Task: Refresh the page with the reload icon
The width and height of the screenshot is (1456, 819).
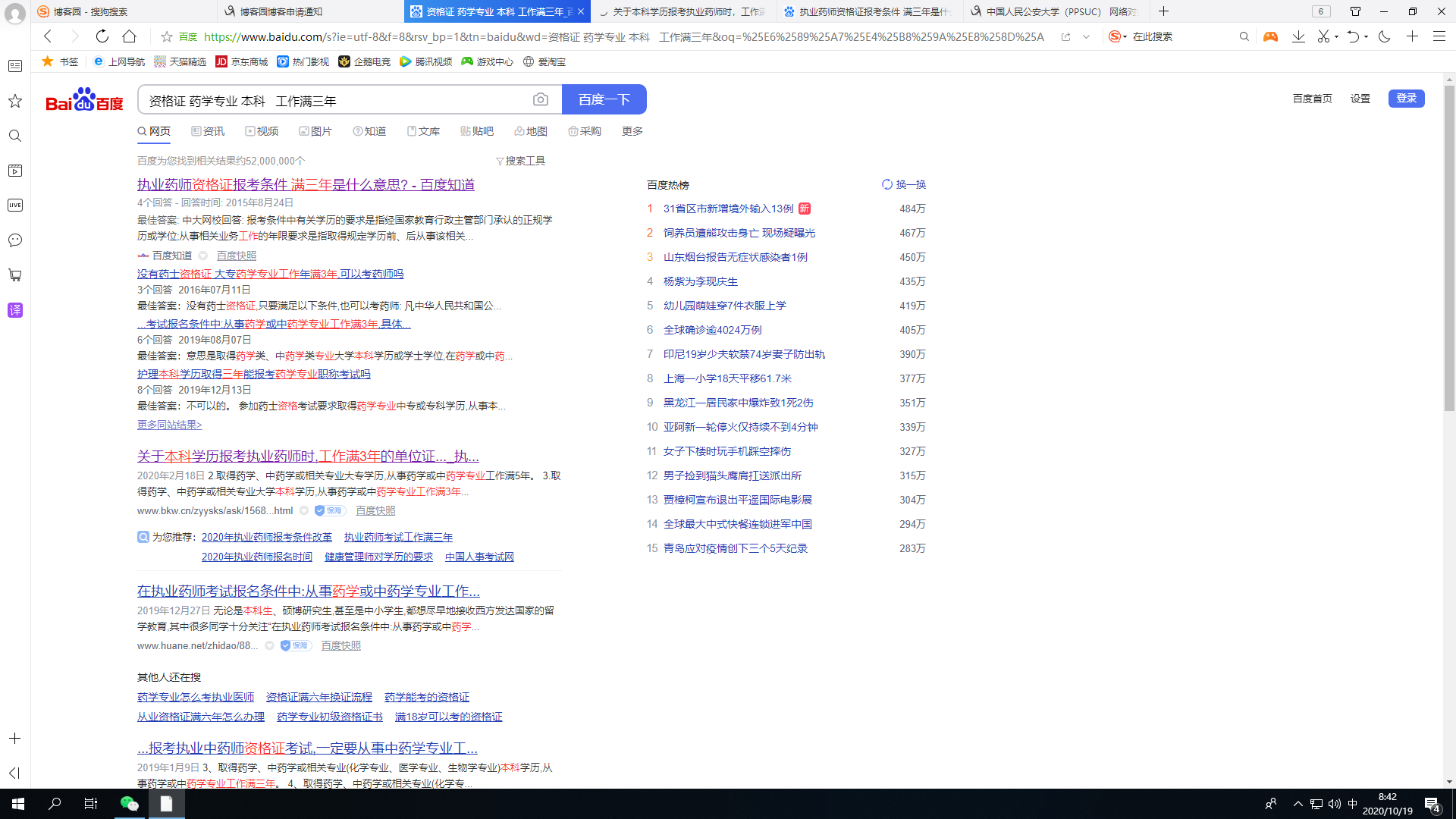Action: tap(102, 36)
